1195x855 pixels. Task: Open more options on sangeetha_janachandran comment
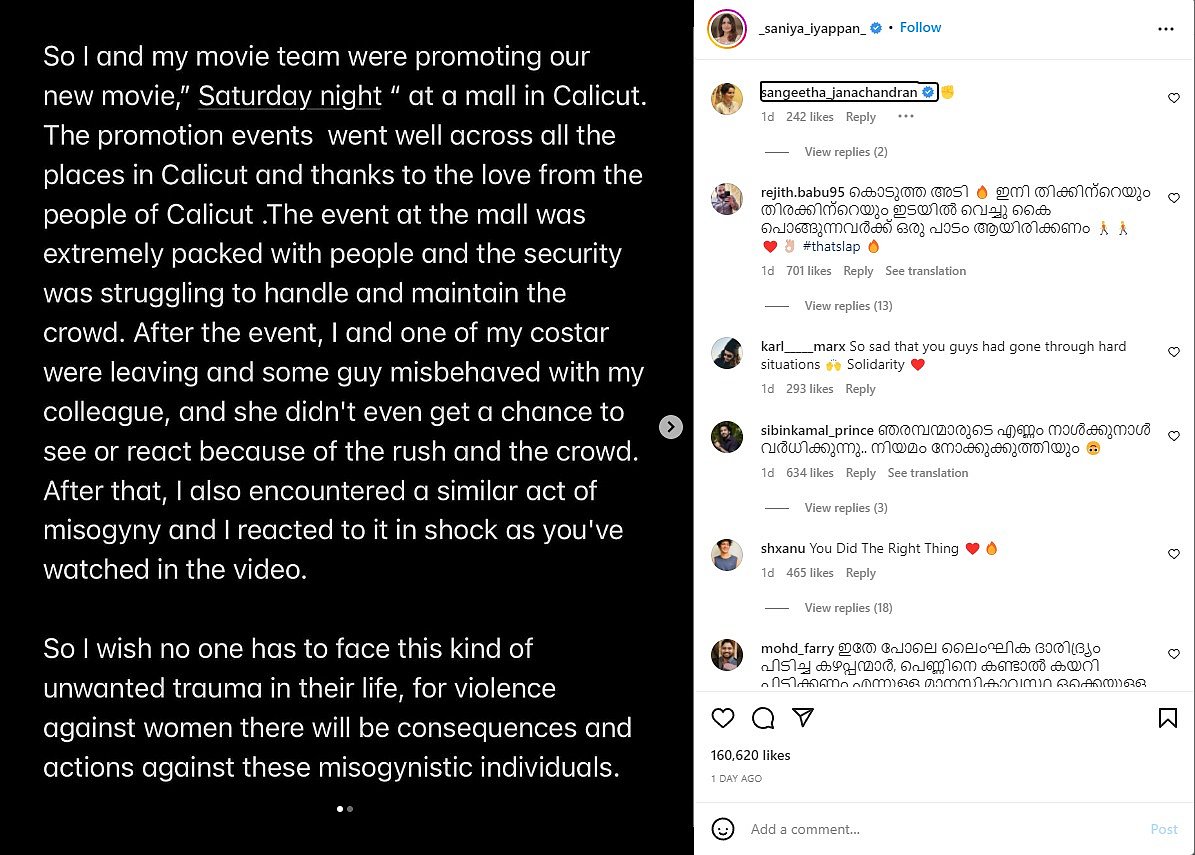click(906, 117)
